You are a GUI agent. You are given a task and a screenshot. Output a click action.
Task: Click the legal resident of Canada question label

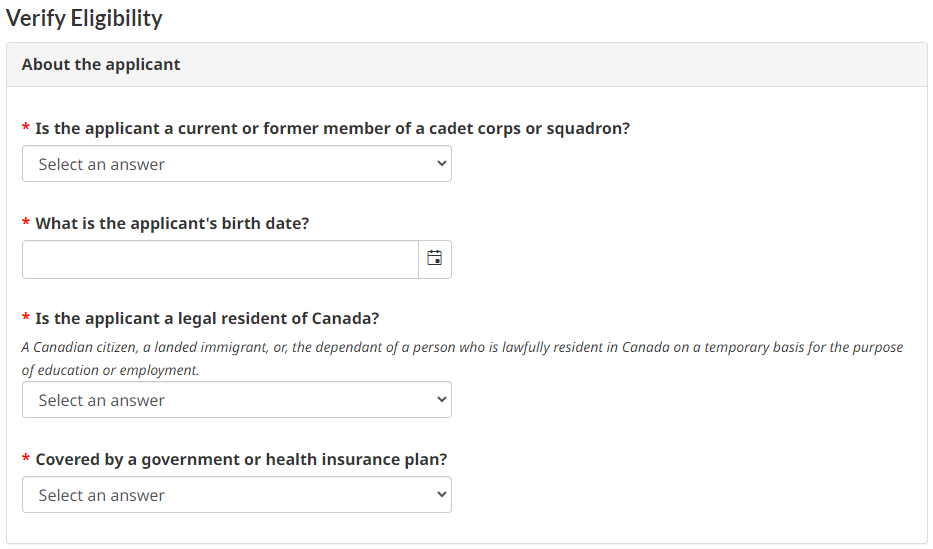[207, 318]
